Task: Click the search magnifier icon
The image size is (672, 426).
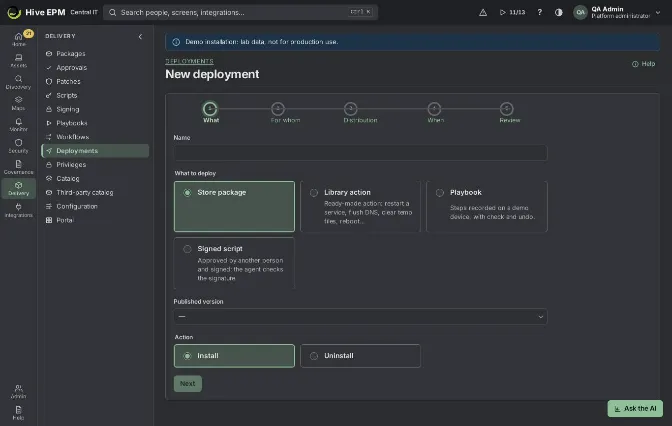Action: pos(113,12)
